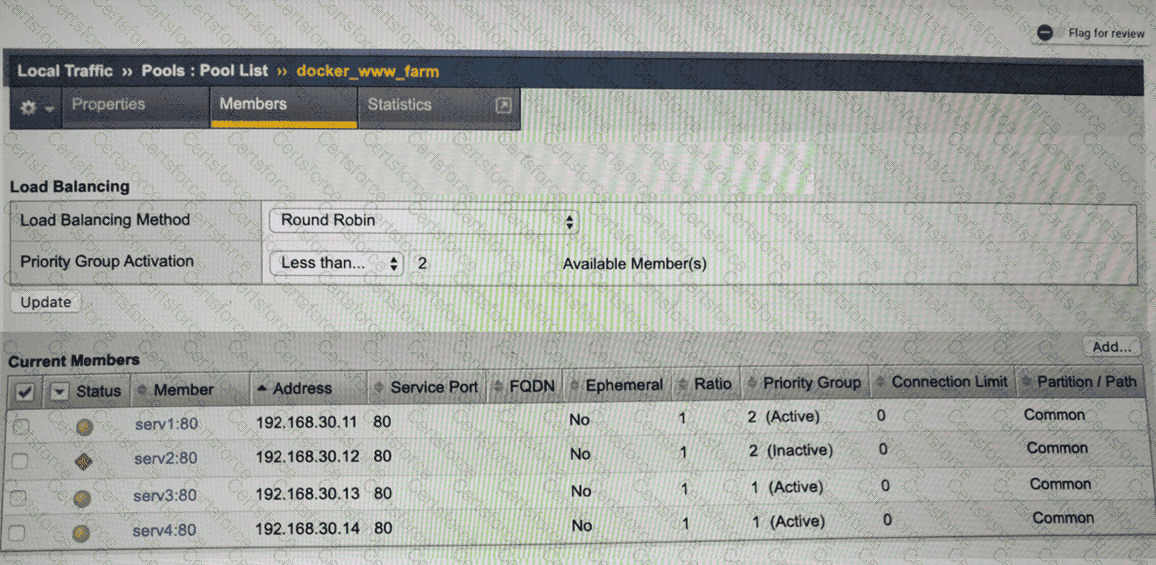Open the gear settings menu icon
The width and height of the screenshot is (1156, 565).
(35, 106)
